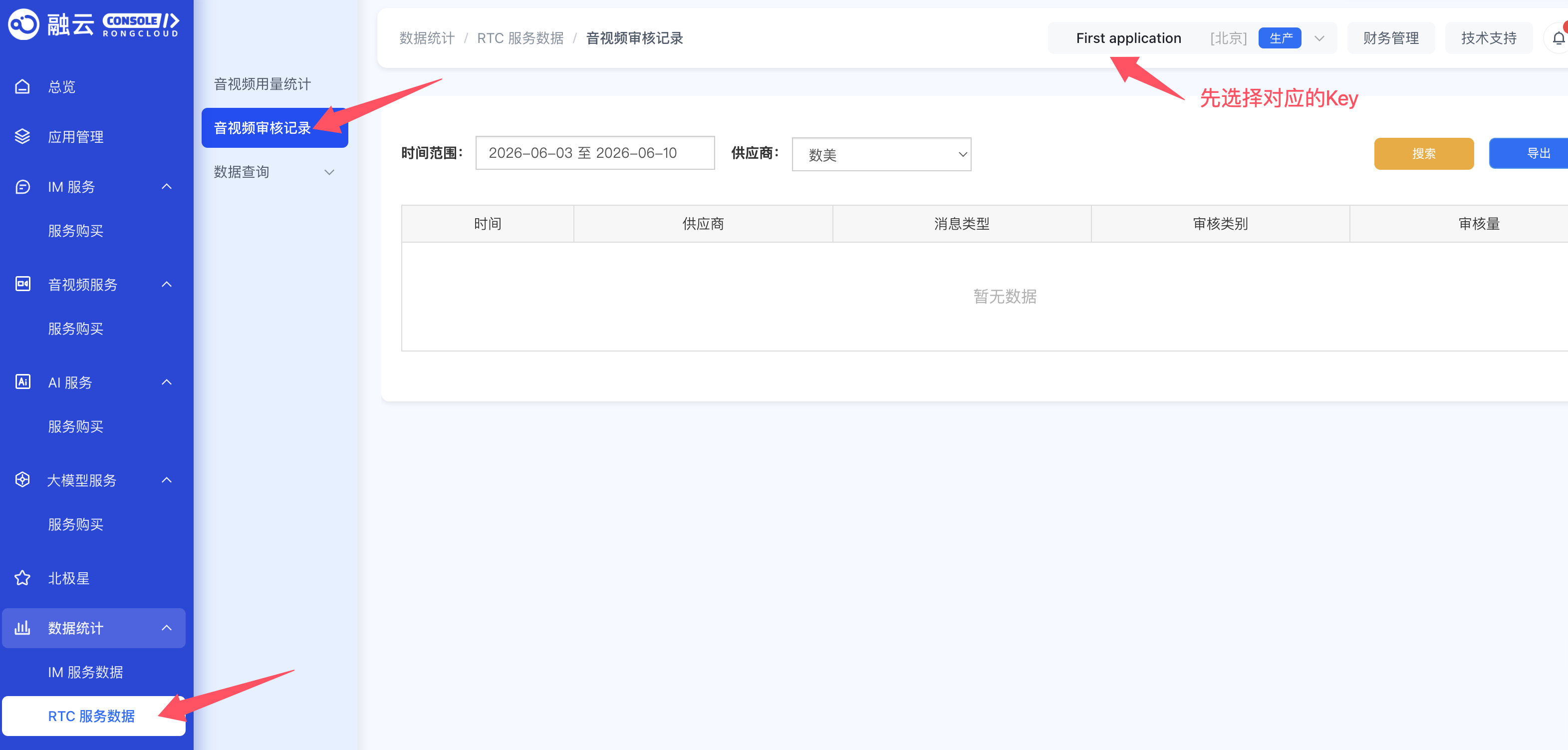
Task: Open 服务购买 under AI 服务
Action: [75, 426]
